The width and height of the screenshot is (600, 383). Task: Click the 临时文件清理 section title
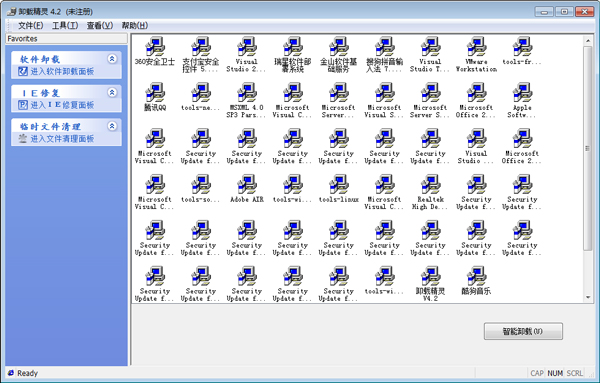[50, 127]
